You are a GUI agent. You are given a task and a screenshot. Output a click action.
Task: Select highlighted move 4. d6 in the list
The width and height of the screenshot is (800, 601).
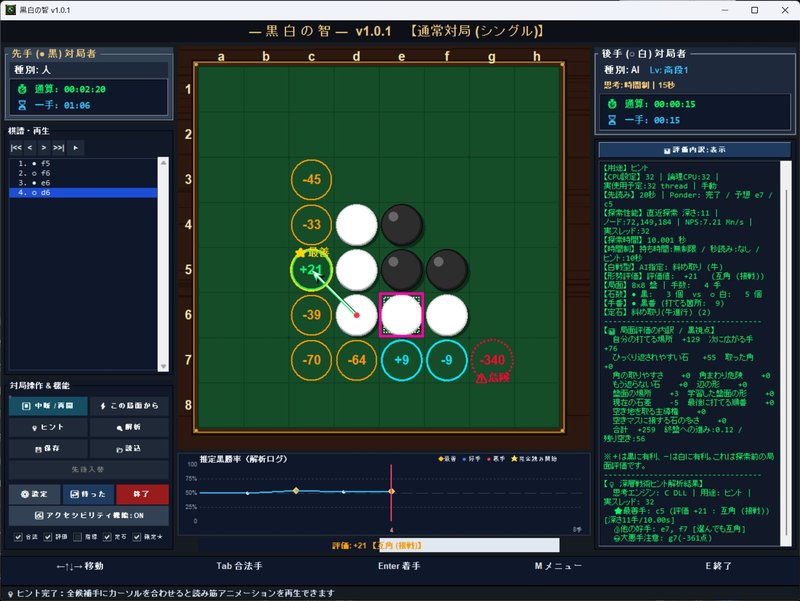[83, 193]
